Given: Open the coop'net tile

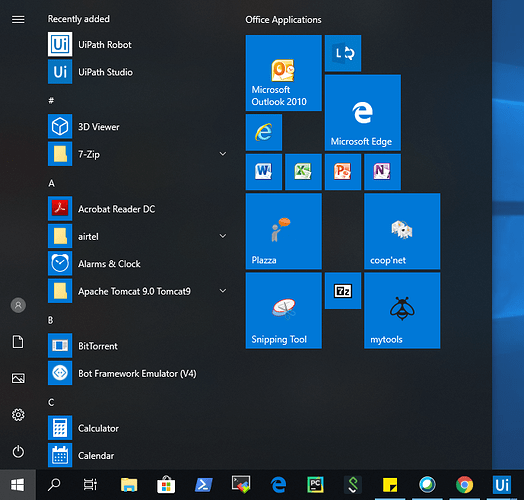Looking at the screenshot, I should tap(402, 231).
